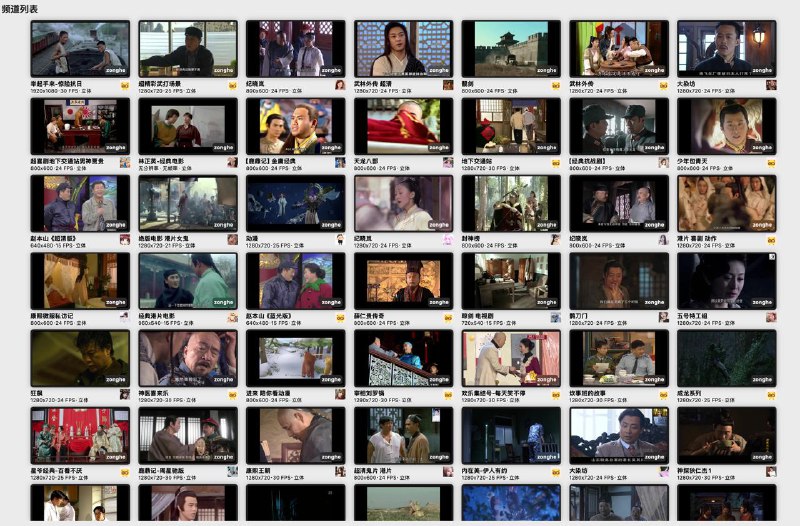Click the avatar icon beside 天龙八部
Screen dimensions: 800x526
pyautogui.click(x=447, y=163)
